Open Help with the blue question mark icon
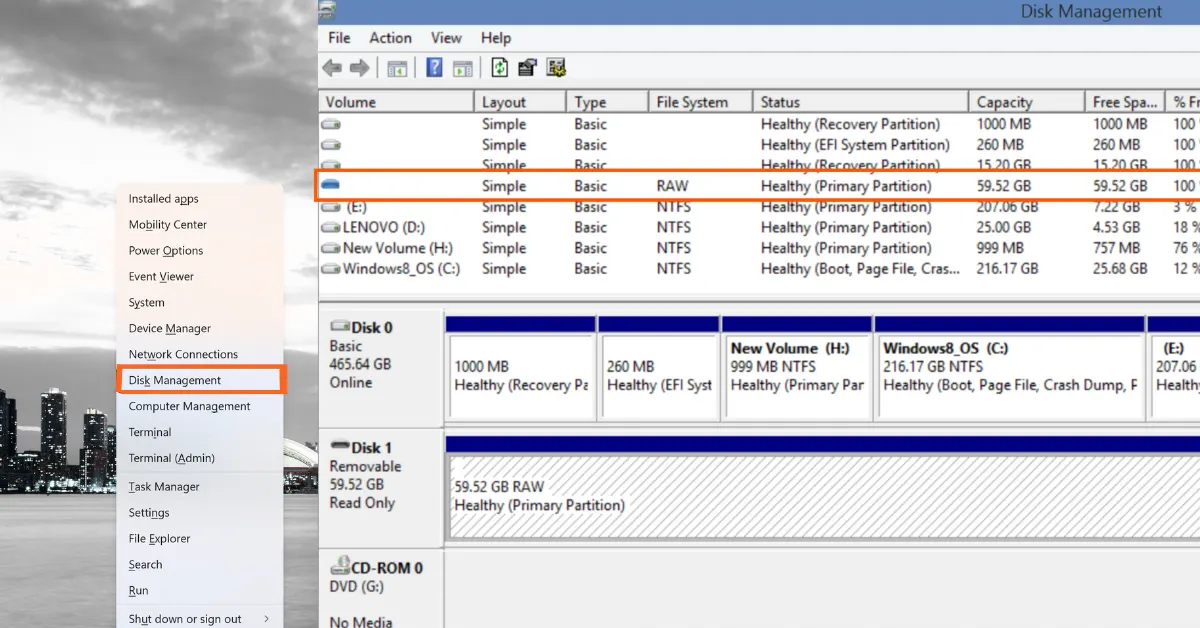 point(434,68)
